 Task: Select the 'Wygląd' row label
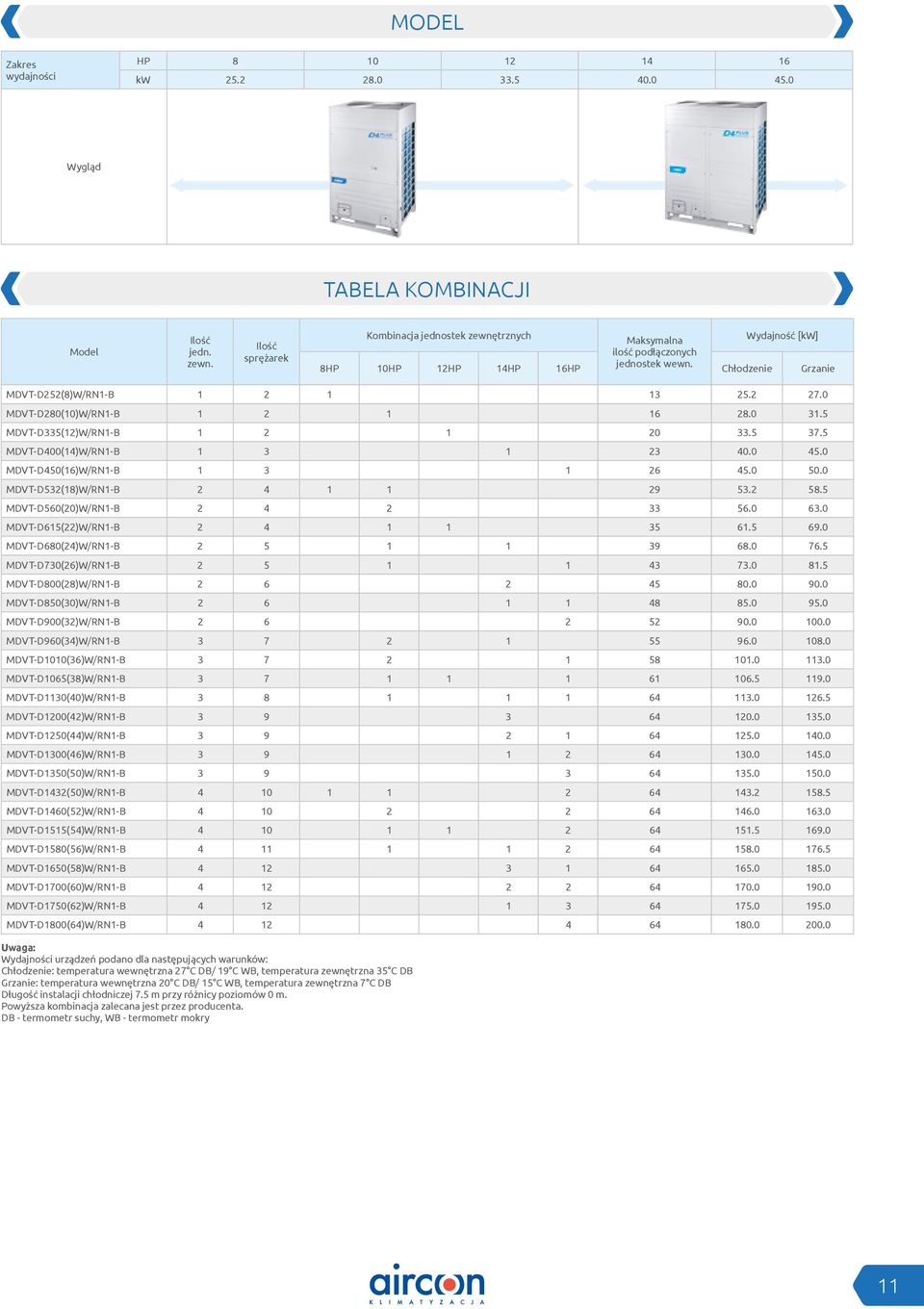coord(84,167)
